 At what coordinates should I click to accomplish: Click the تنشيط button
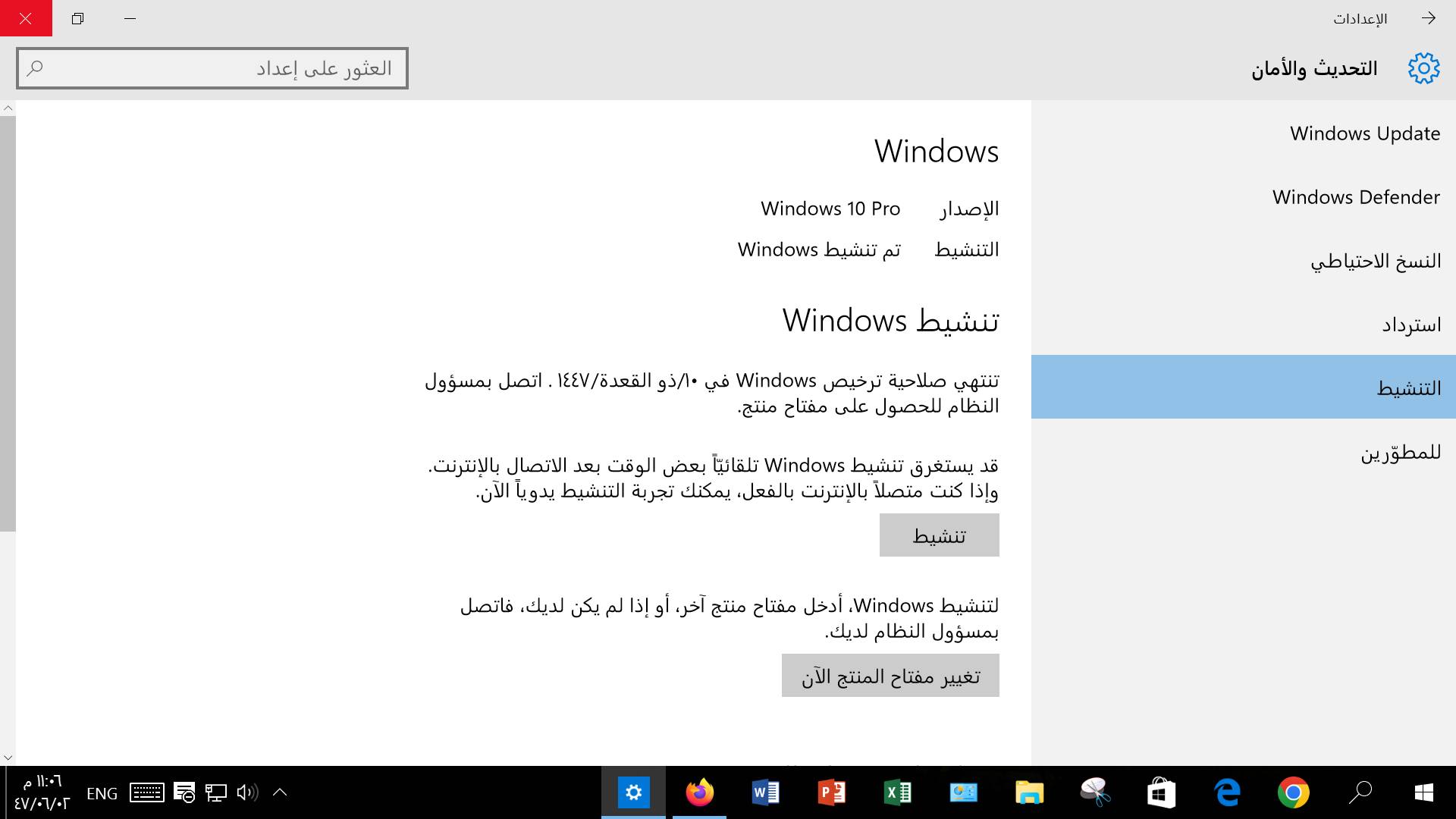[940, 535]
